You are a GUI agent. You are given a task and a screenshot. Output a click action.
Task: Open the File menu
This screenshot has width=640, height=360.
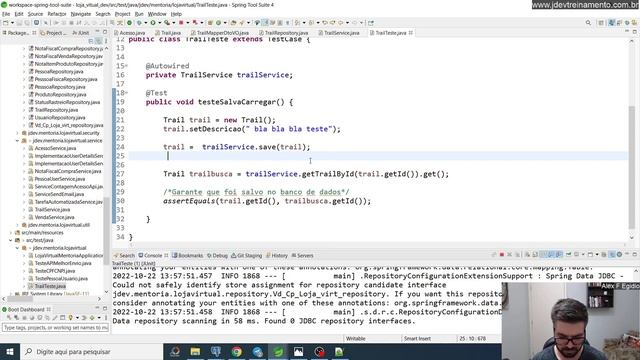point(6,14)
